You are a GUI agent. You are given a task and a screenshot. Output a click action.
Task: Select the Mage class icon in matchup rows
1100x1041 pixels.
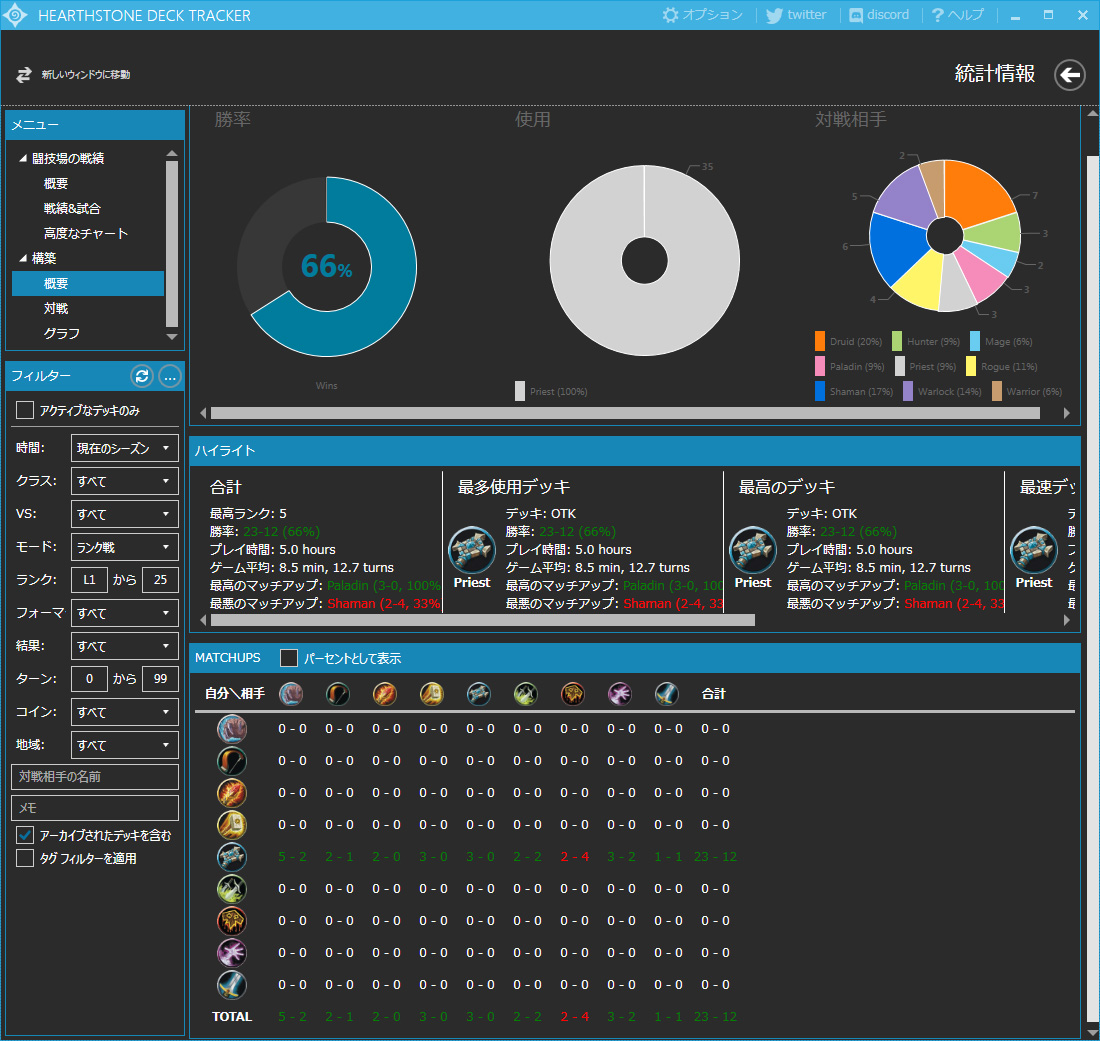[x=232, y=793]
